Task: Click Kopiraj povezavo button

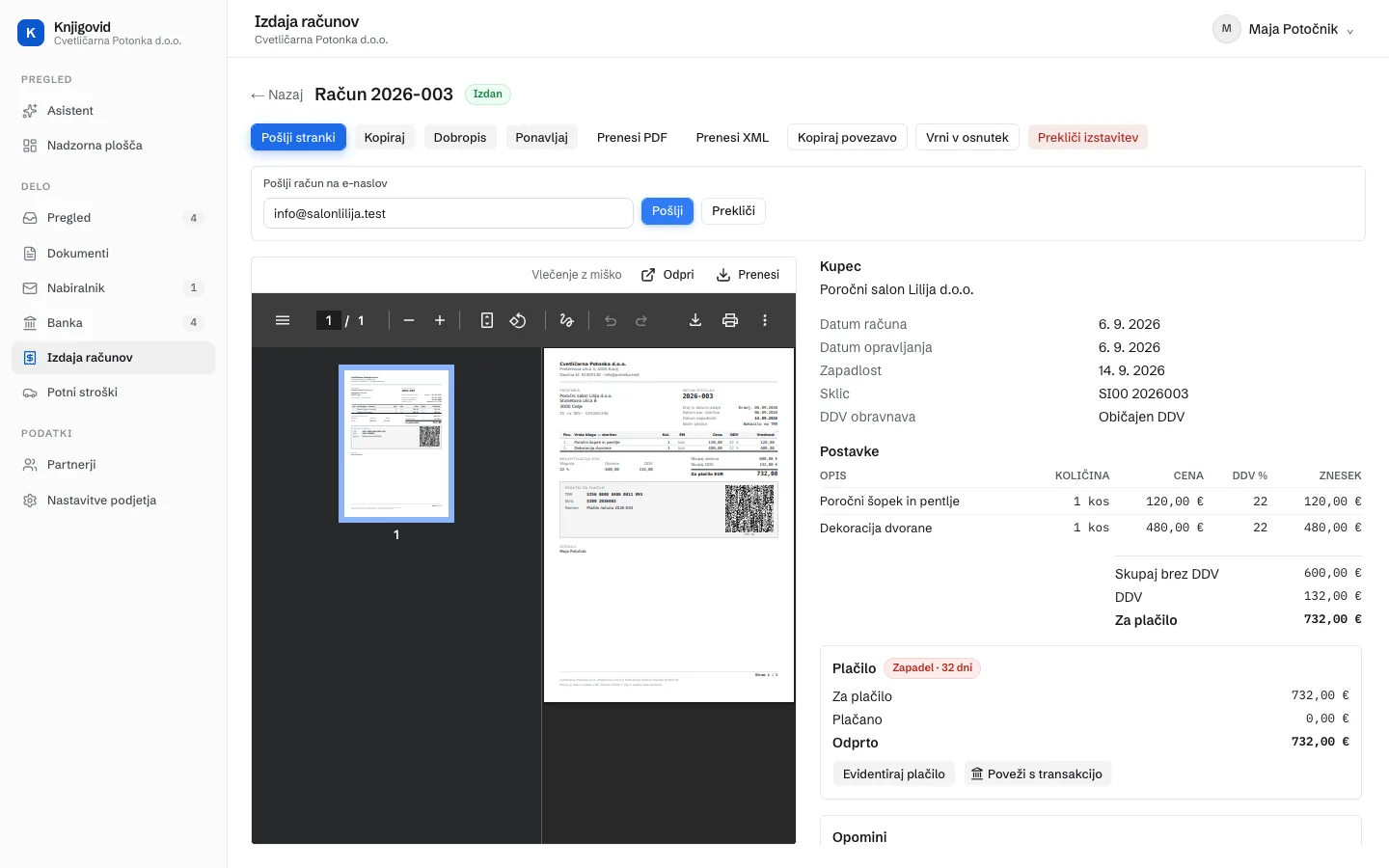Action: click(x=847, y=138)
